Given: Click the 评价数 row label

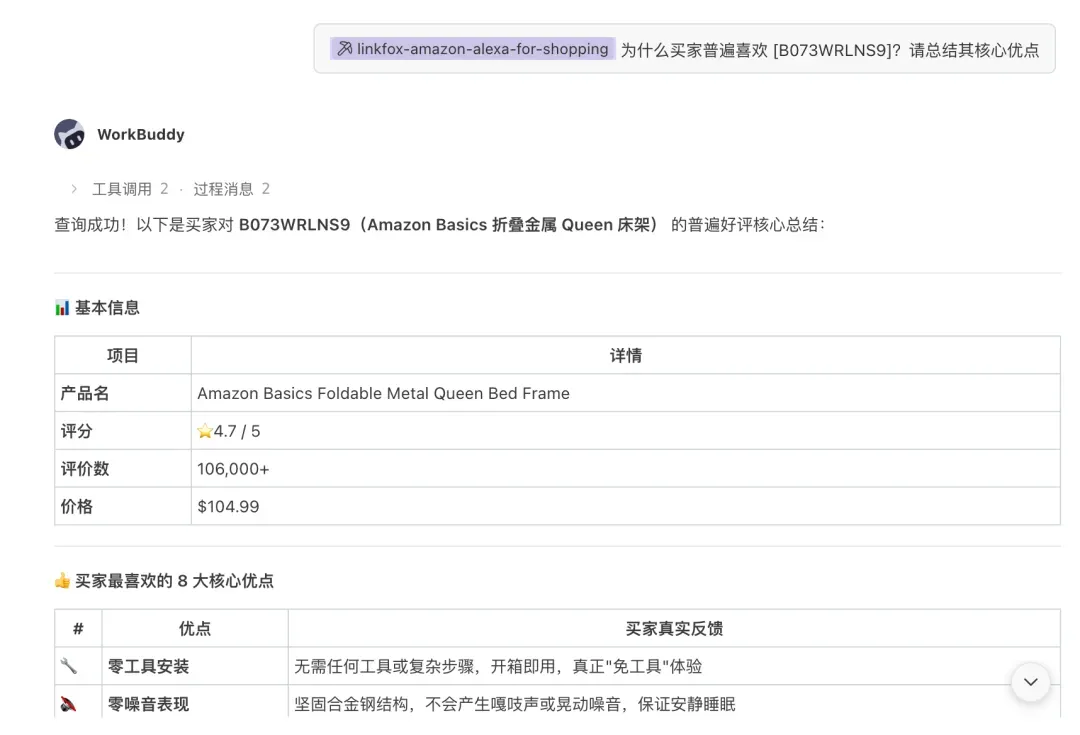Looking at the screenshot, I should pyautogui.click(x=85, y=469).
